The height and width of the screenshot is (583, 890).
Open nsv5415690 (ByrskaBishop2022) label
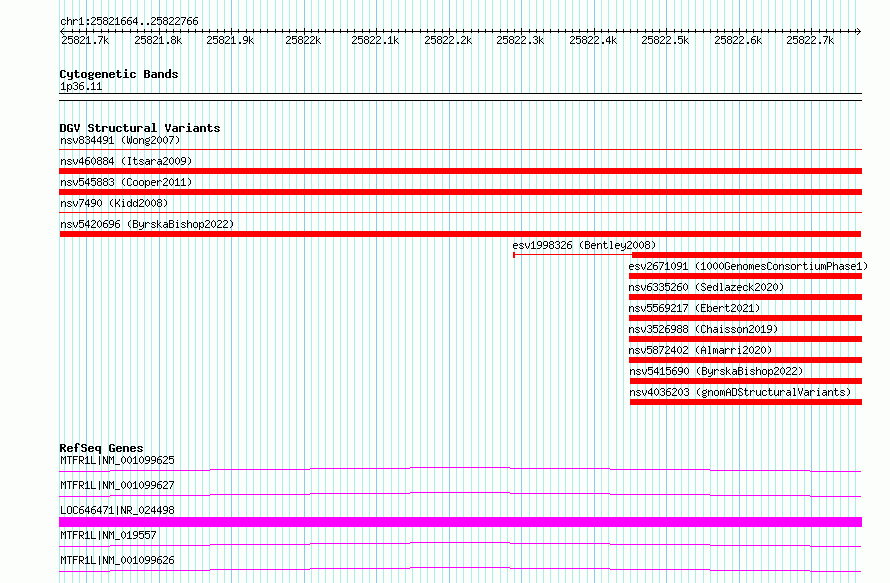(x=716, y=371)
